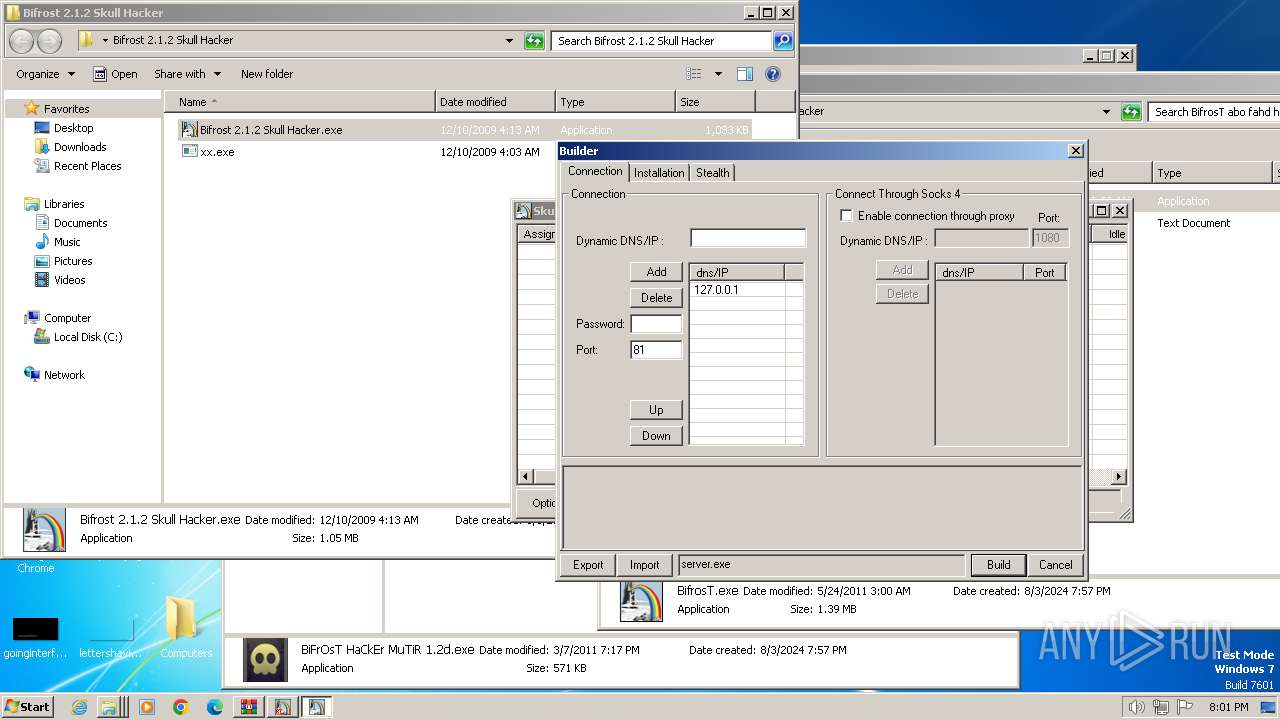
Task: Click the WinRAR taskbar icon
Action: tap(249, 707)
